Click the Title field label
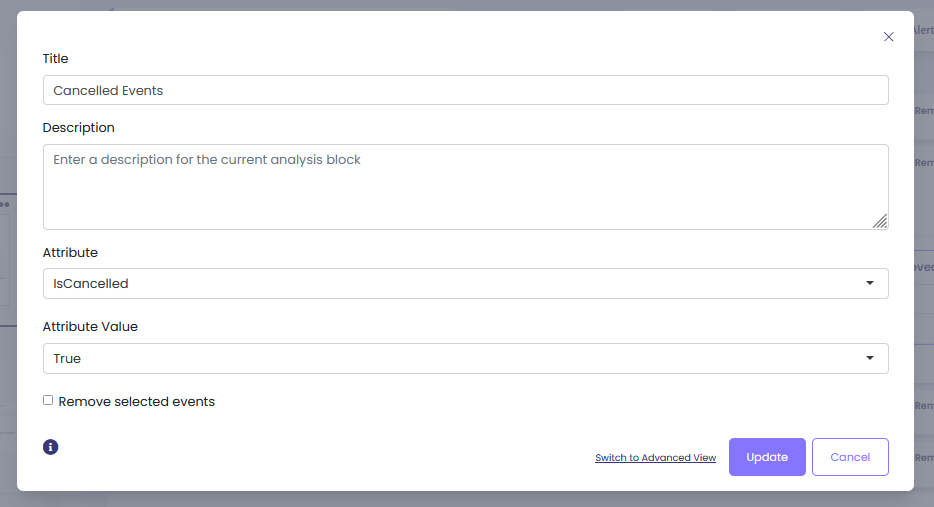 55,58
